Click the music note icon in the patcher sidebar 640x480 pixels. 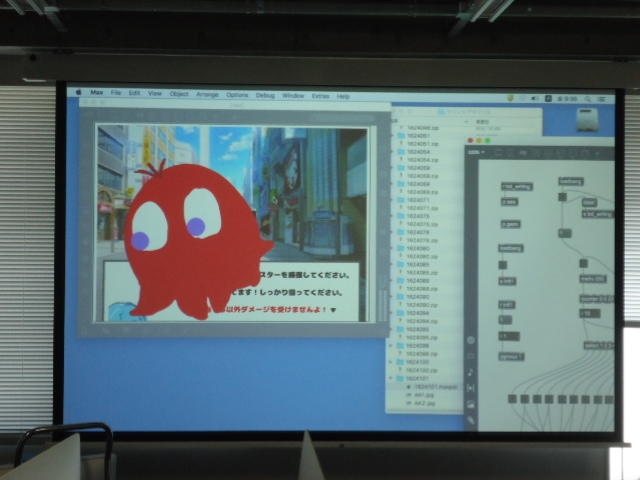click(471, 372)
